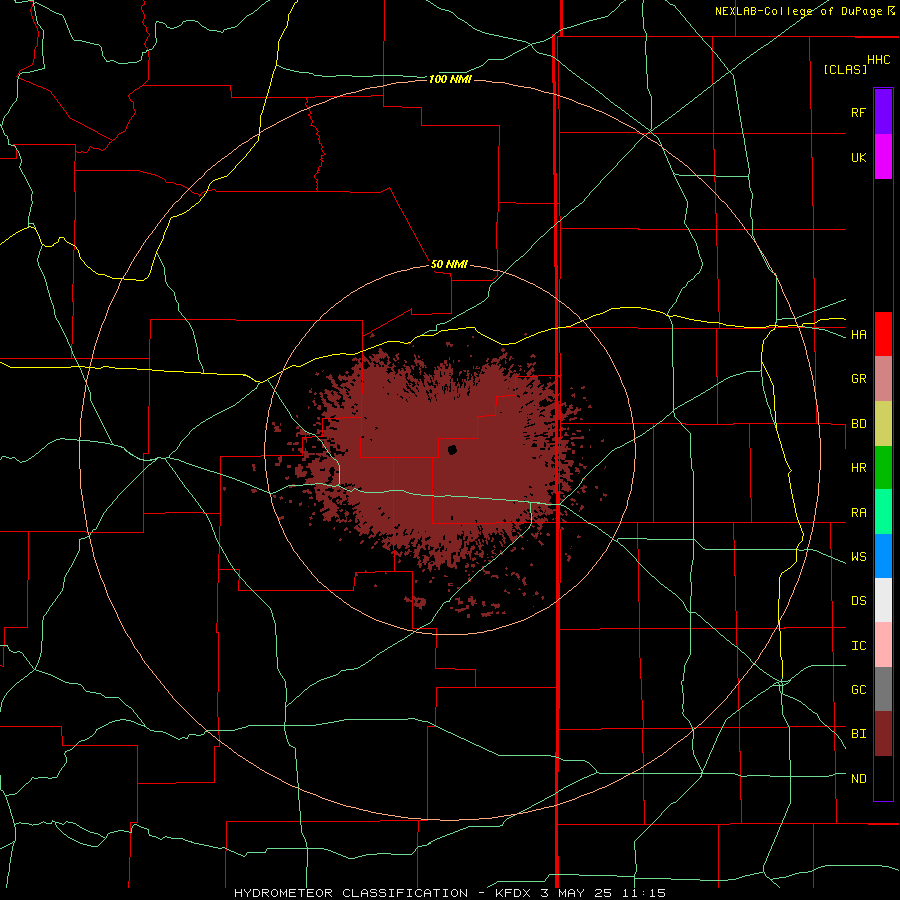The width and height of the screenshot is (900, 900).
Task: Click the KFDX radar site black dot
Action: [x=452, y=450]
